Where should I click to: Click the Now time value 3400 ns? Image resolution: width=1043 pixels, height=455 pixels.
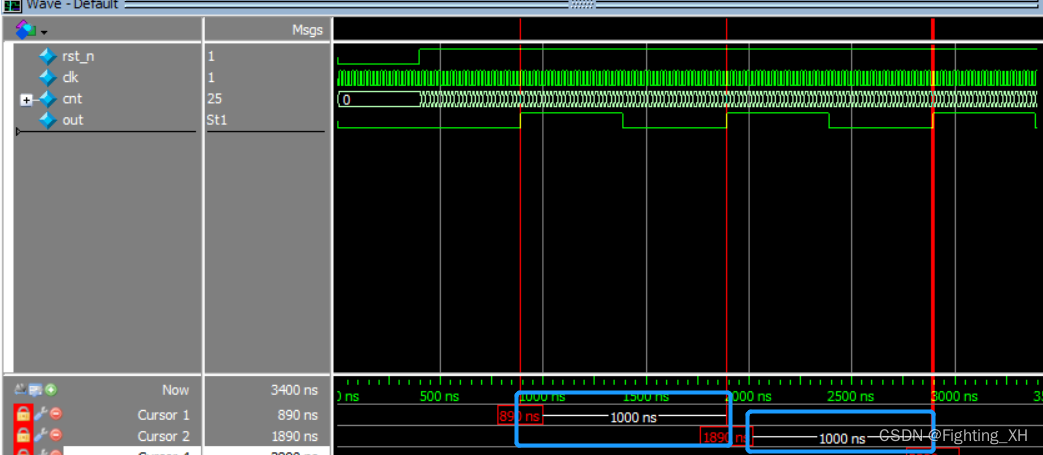coord(295,390)
